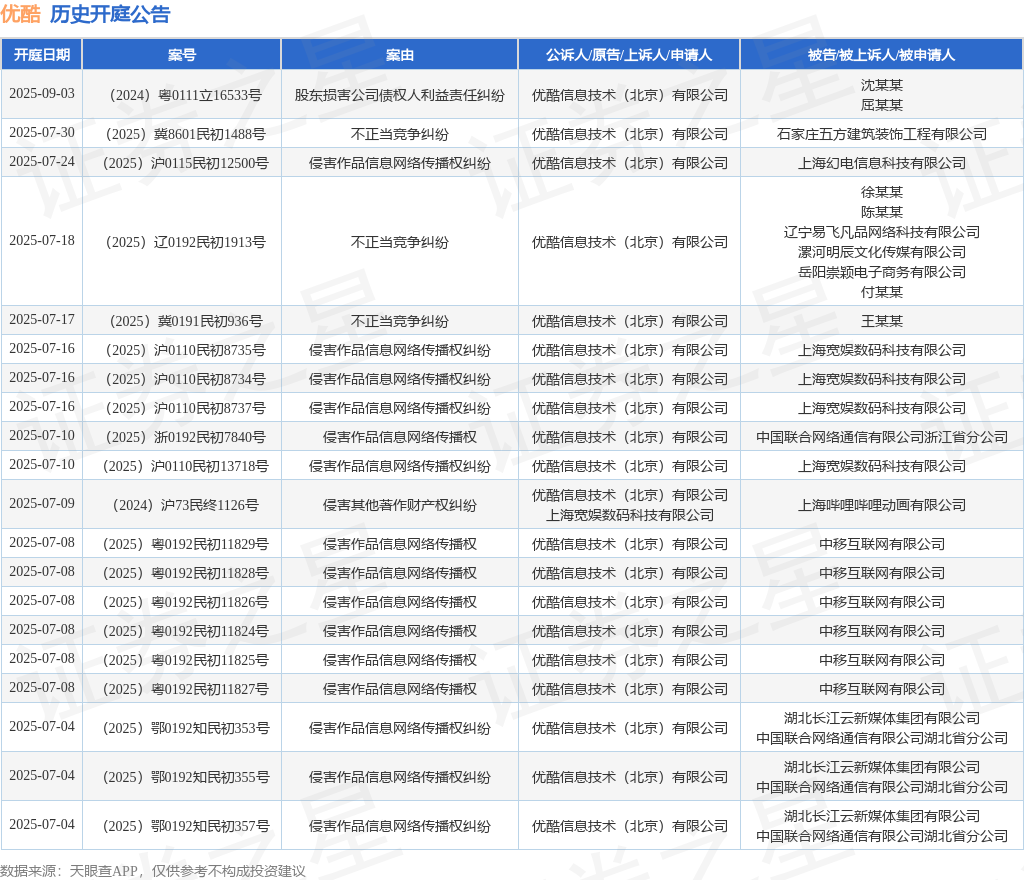Click defendant 付某某
1024x880 pixels.
coord(882,292)
